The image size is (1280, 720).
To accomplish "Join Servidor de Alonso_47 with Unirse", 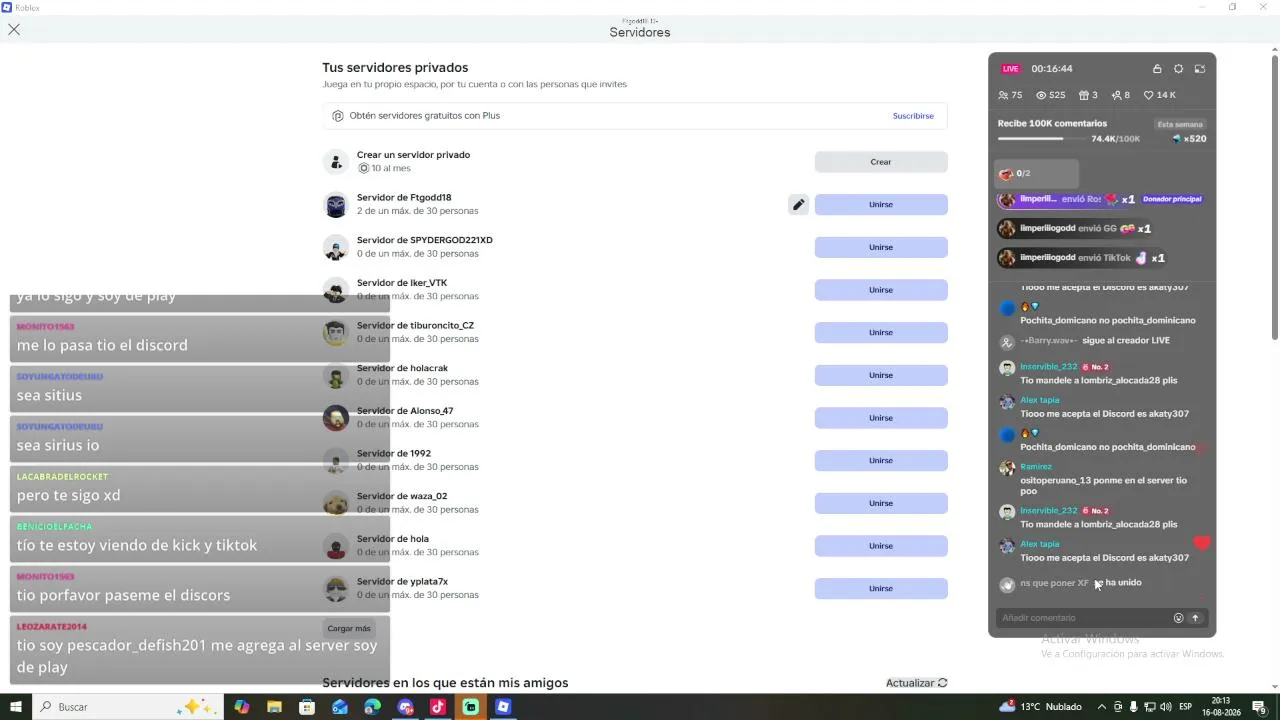I will [x=881, y=418].
